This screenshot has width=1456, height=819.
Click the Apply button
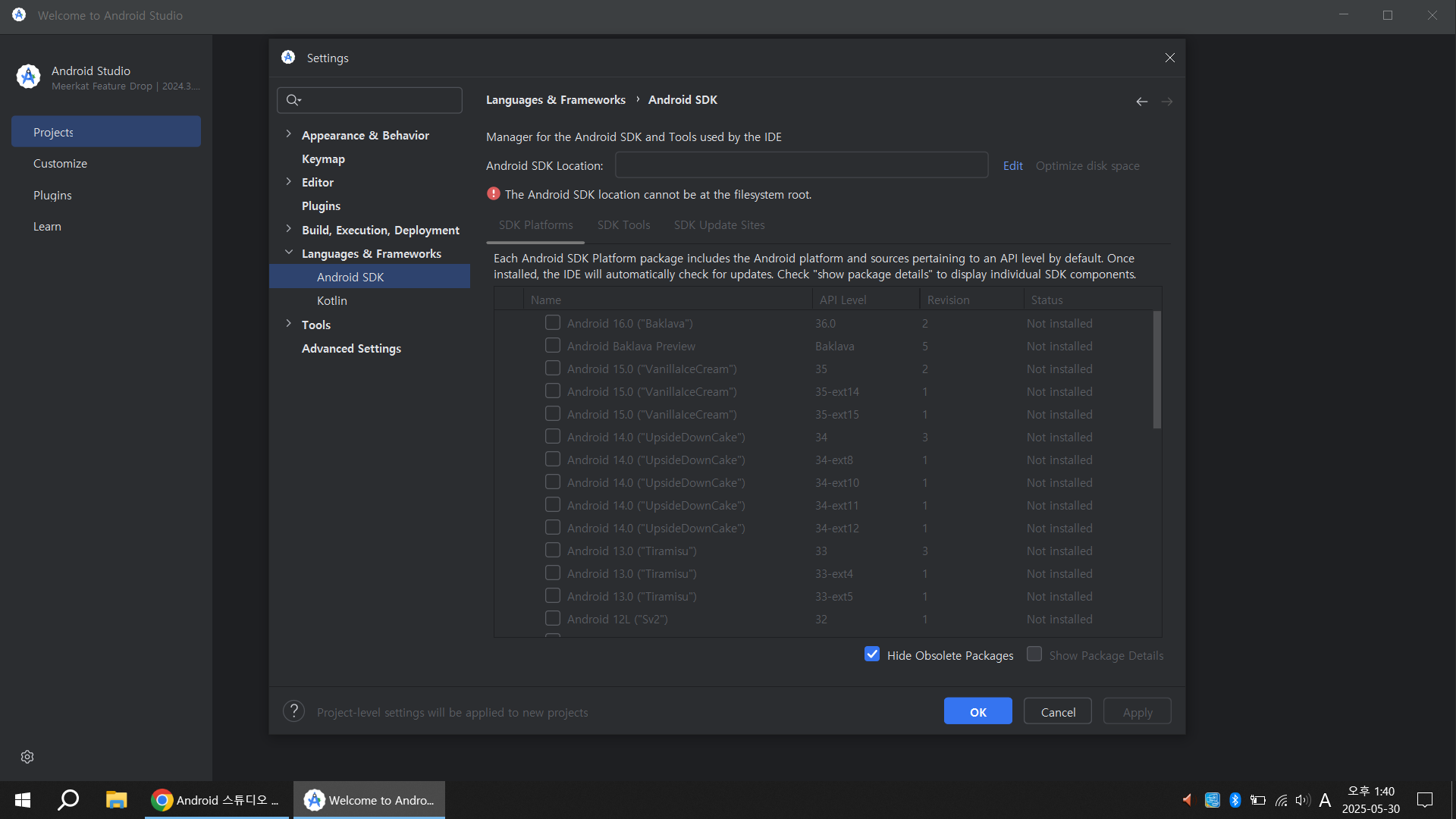[x=1137, y=711]
